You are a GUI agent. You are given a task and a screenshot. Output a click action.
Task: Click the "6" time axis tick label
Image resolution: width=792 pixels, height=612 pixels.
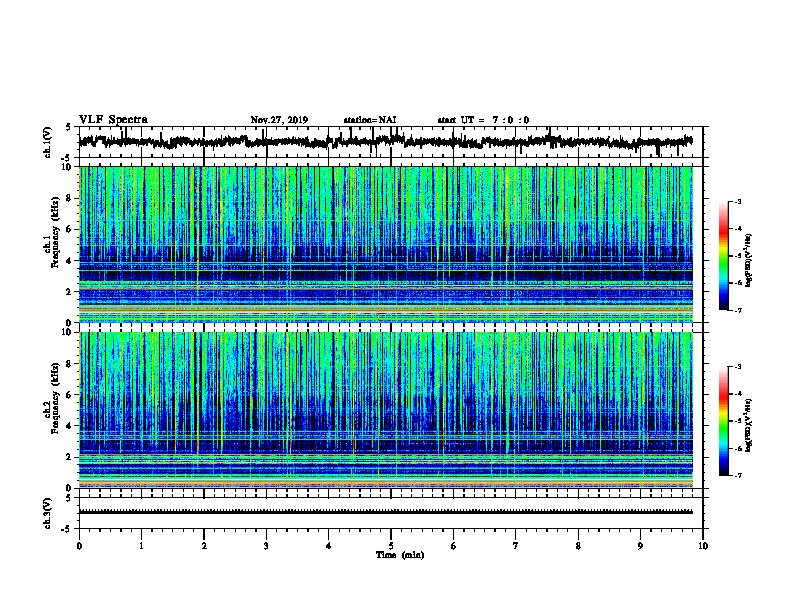click(x=454, y=546)
